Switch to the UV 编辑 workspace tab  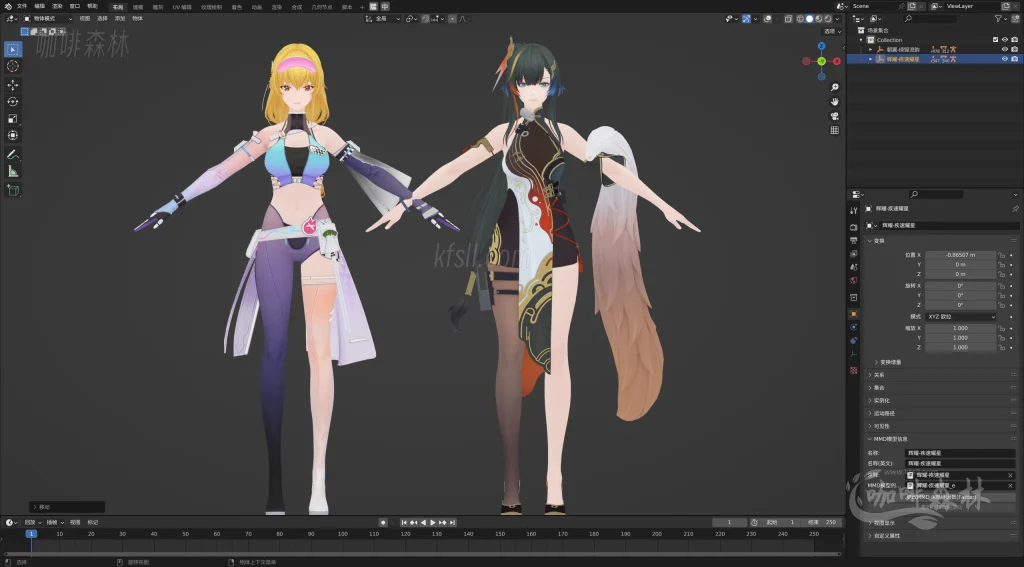182,7
